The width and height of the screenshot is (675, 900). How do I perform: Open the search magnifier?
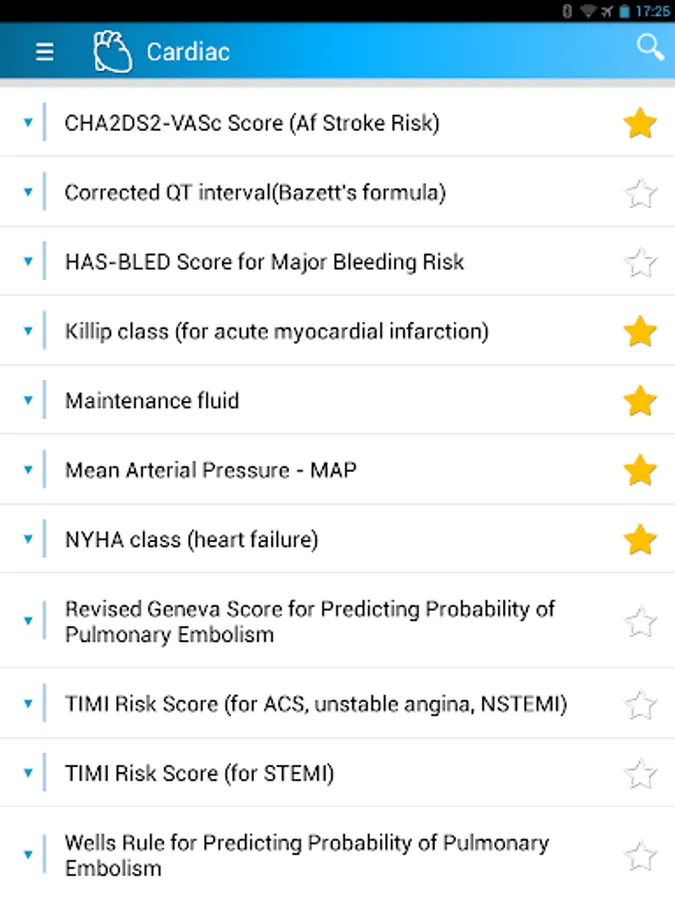[650, 47]
